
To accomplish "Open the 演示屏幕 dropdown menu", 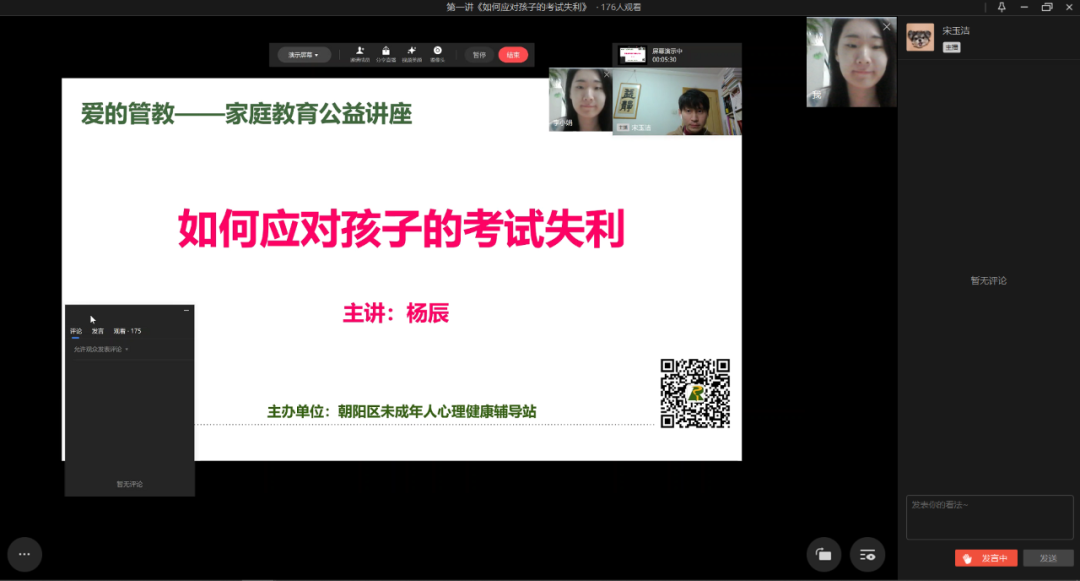I will pos(303,55).
